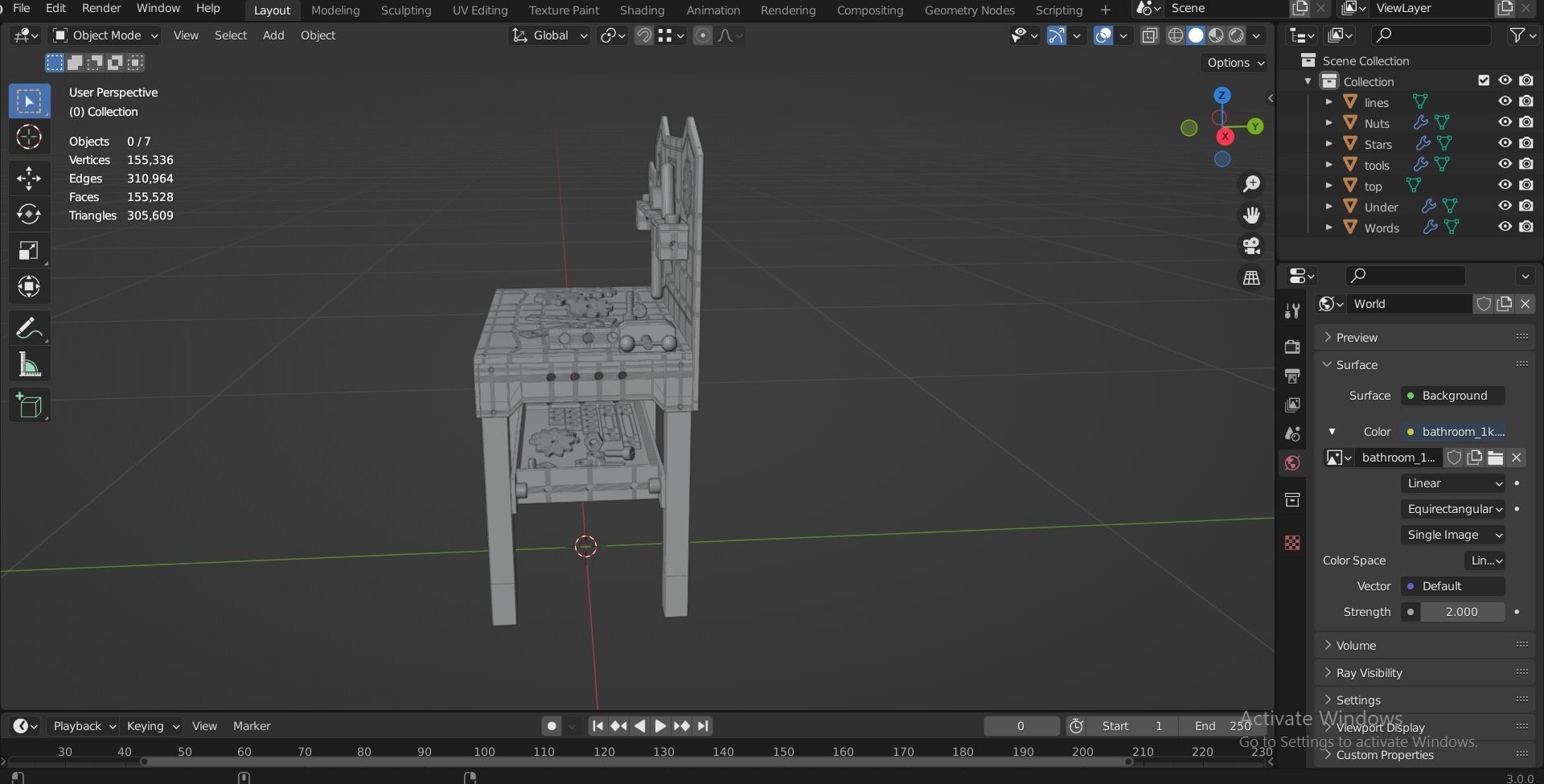Viewport: 1544px width, 784px height.
Task: Hide the lines object in viewport
Action: (1505, 102)
